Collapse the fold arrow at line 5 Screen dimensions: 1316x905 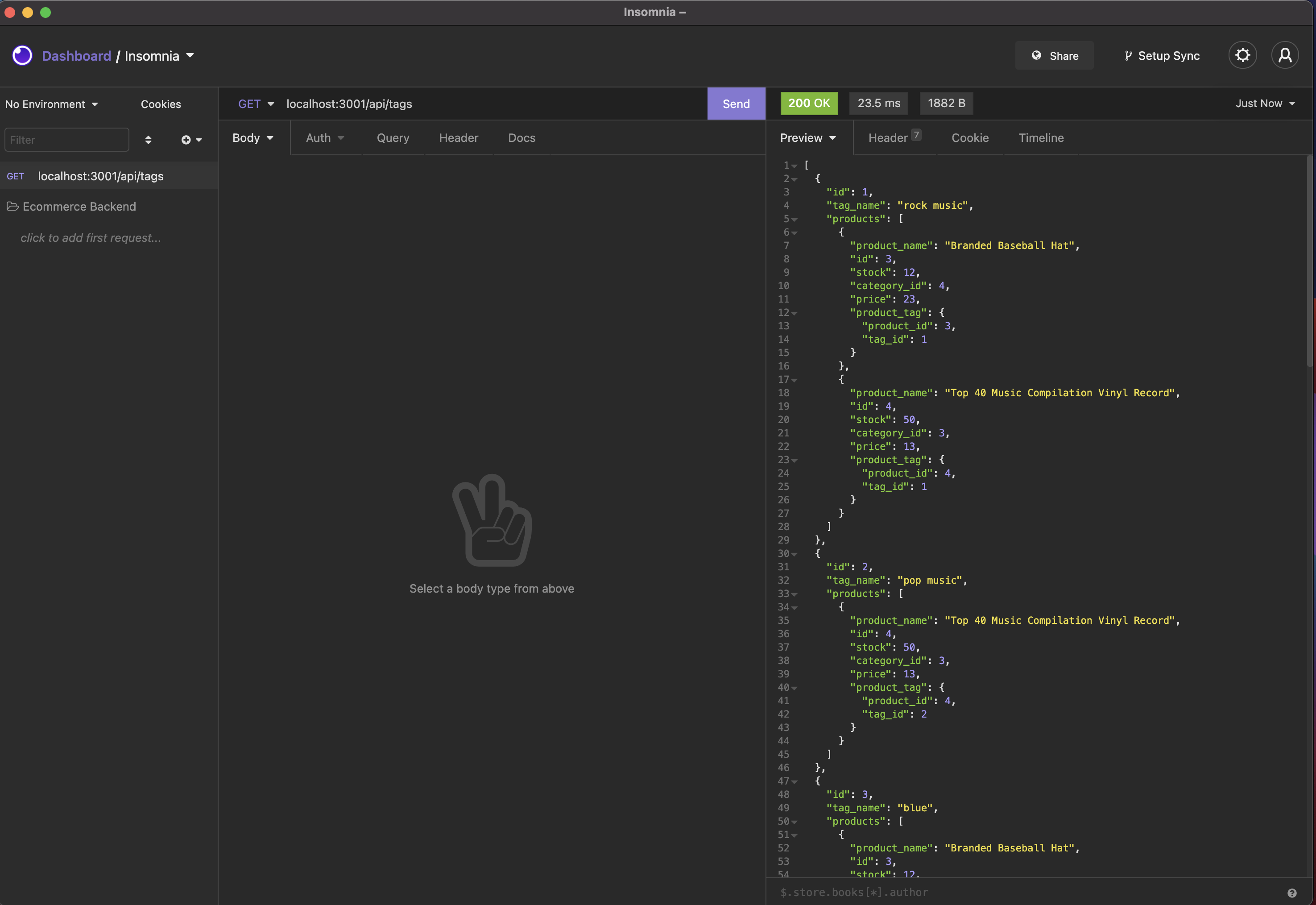pos(795,220)
